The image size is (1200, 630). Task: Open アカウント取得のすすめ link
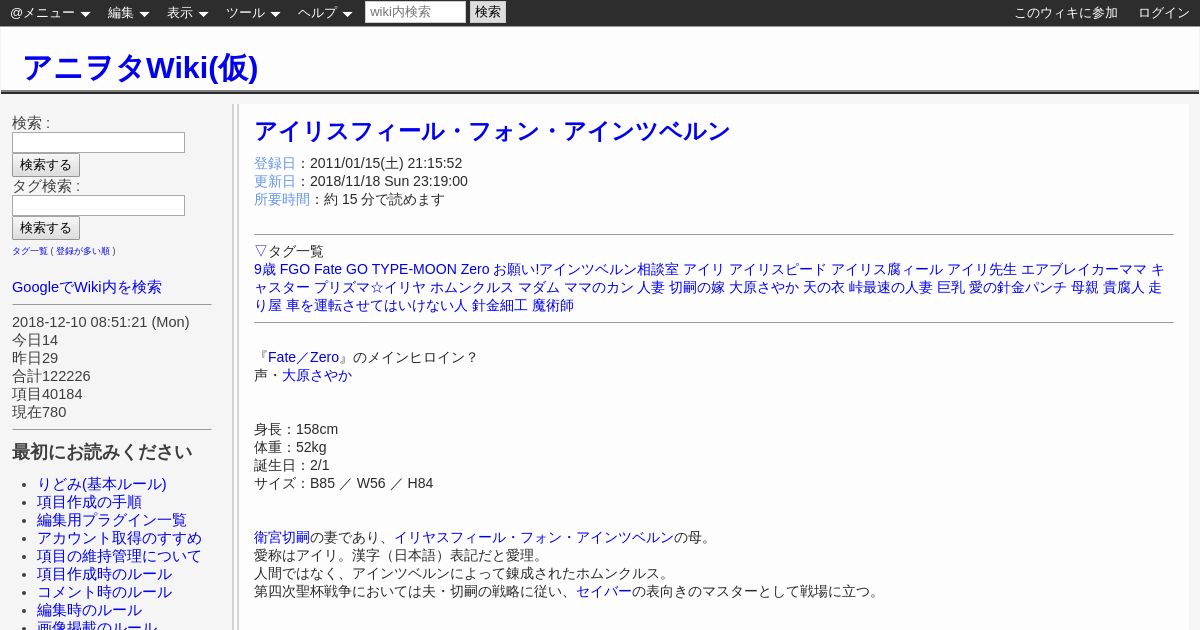[x=119, y=538]
